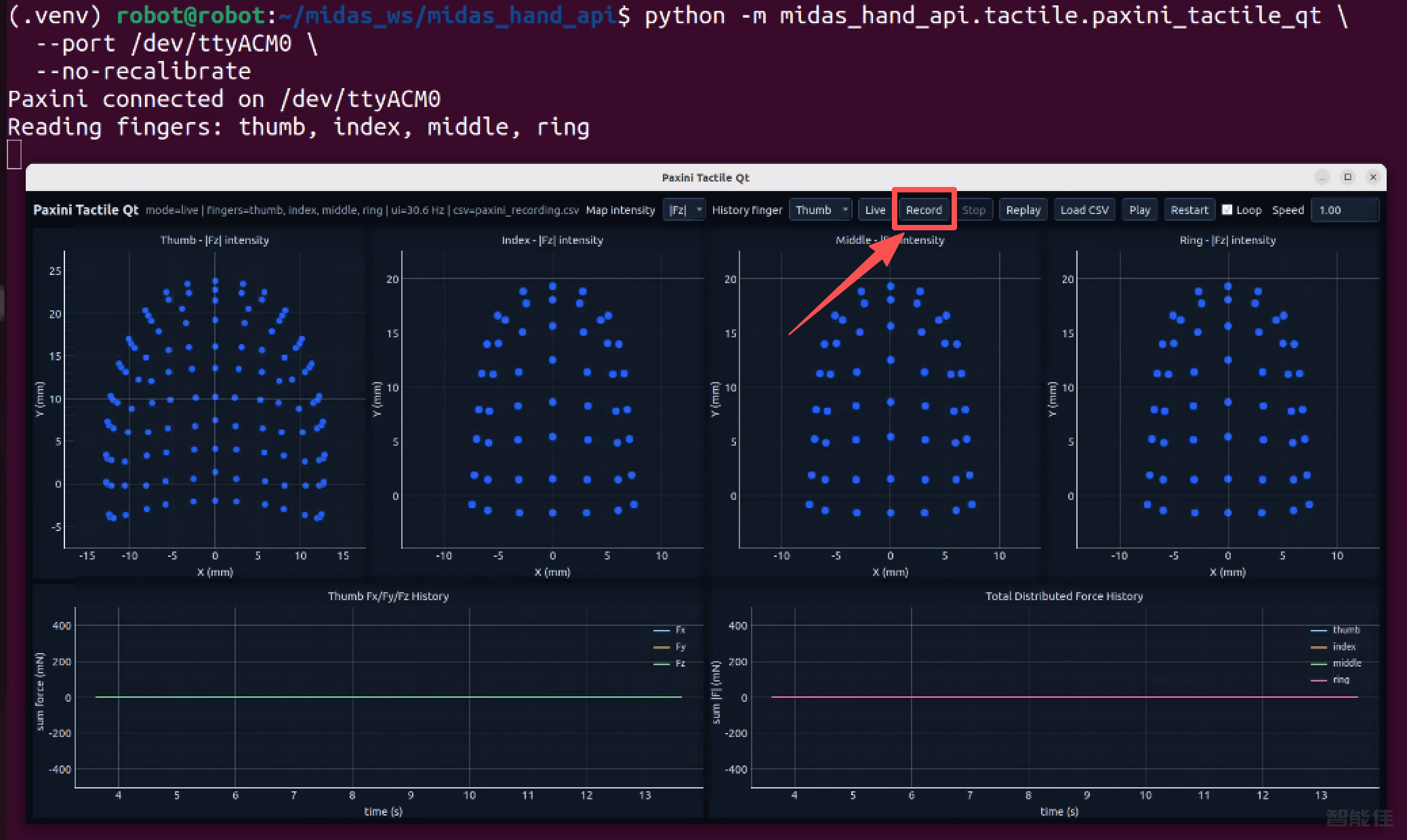Click the --no-recalibrate text in terminal
1407x840 pixels.
[x=143, y=72]
